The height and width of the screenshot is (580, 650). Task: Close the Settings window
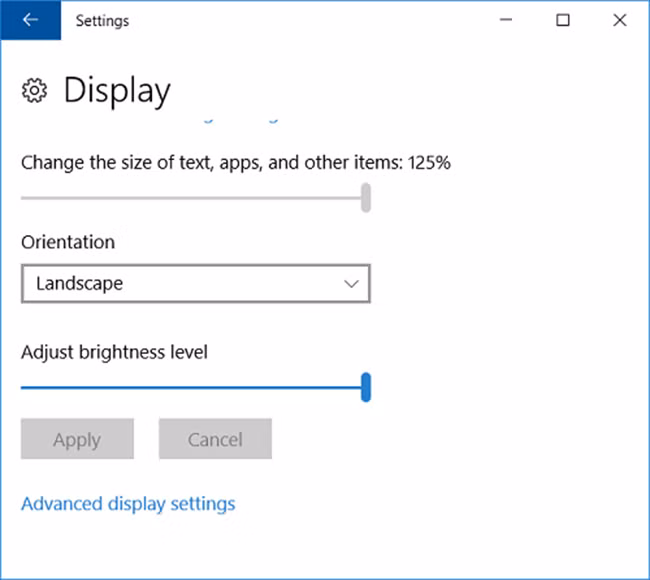click(x=620, y=19)
